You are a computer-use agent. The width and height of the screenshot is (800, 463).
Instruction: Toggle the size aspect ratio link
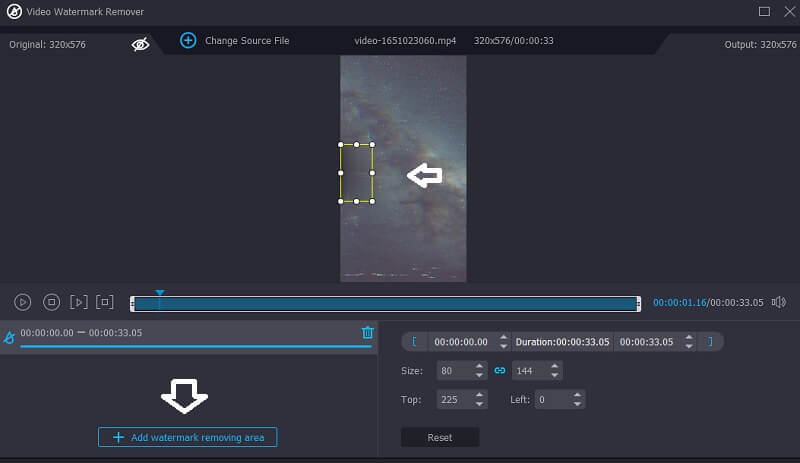pos(500,370)
